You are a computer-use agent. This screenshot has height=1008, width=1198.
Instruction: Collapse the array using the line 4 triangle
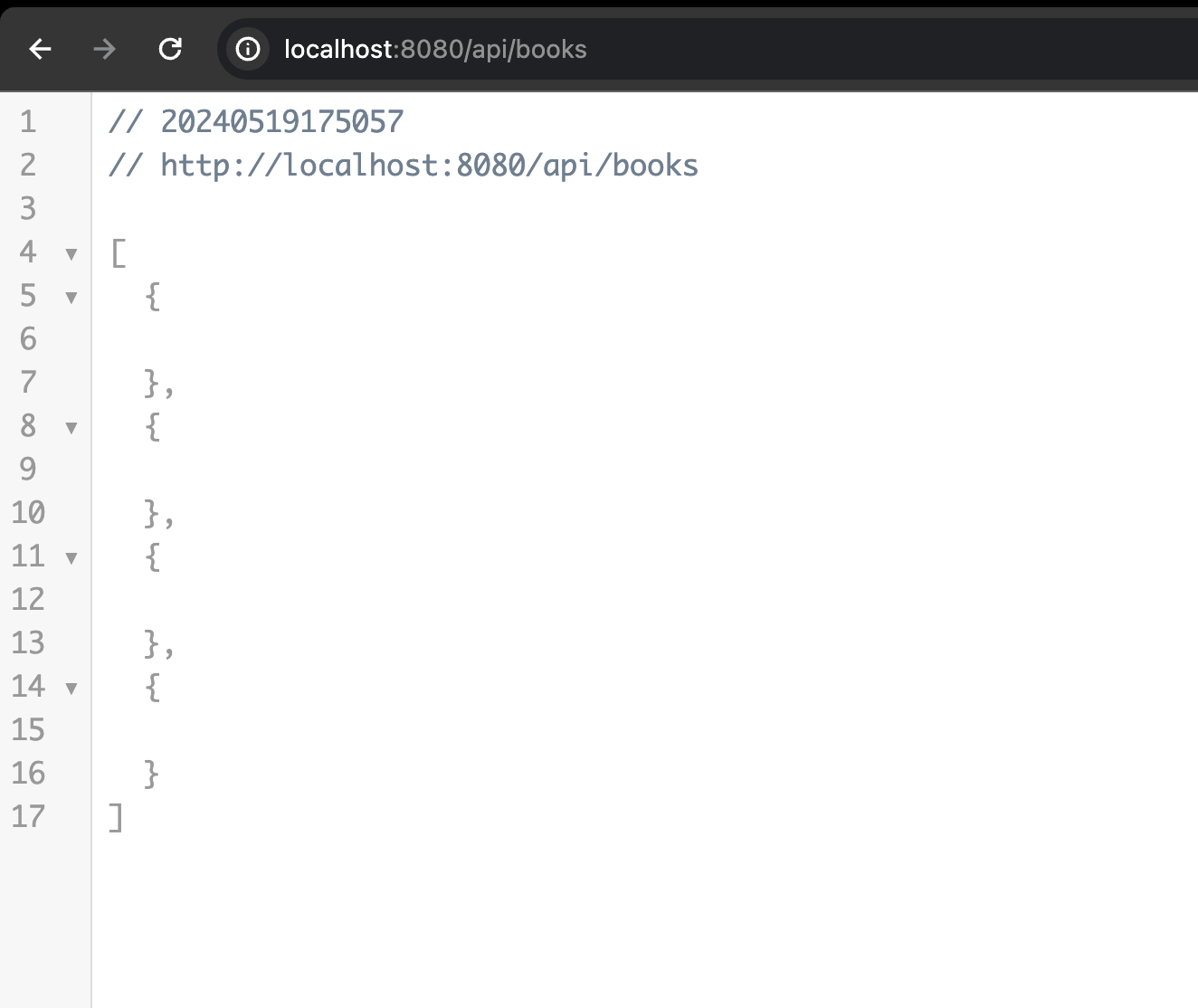[x=71, y=254]
